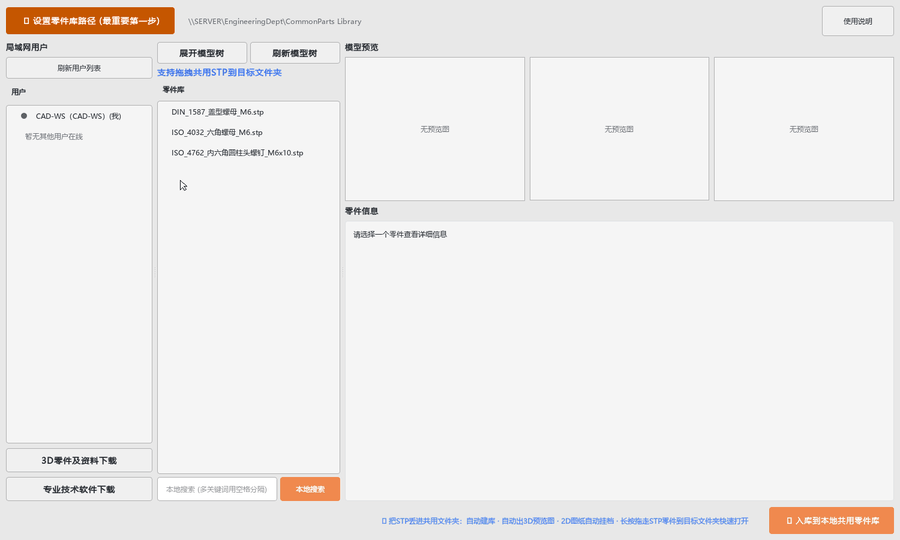Click the orange 本地搜索 button
Viewport: 900px width, 540px height.
tap(310, 489)
